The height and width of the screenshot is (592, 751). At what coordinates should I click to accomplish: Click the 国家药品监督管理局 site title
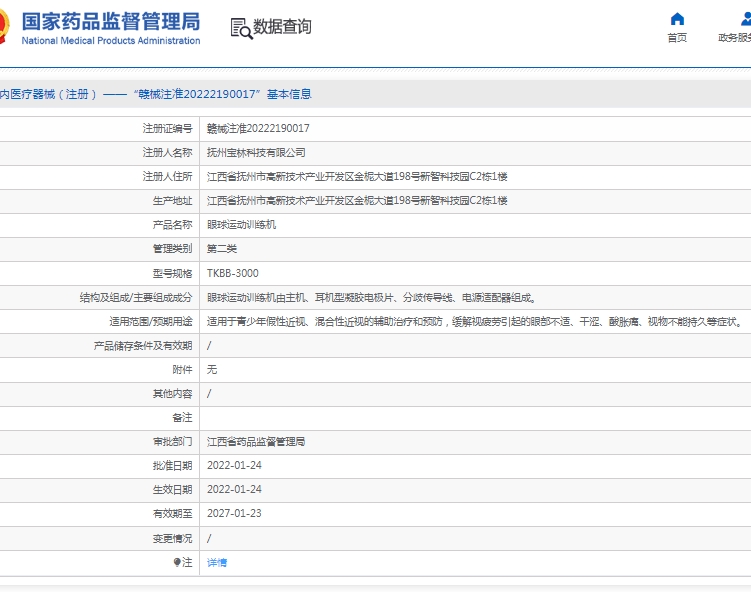click(x=111, y=22)
